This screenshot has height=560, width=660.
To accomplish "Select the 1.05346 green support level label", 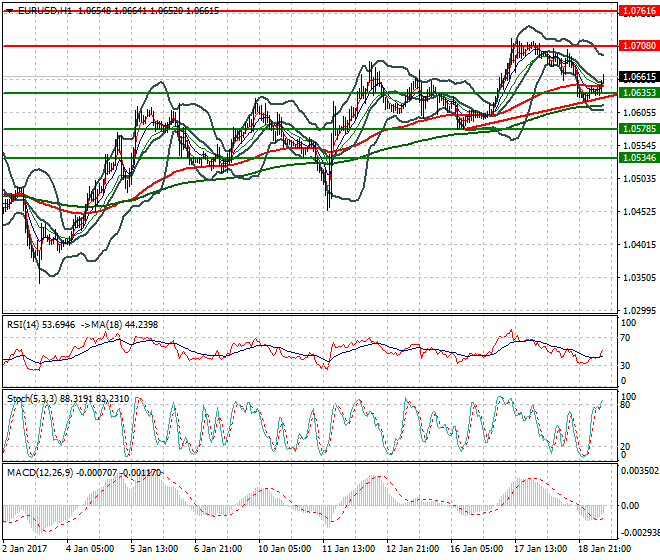I will pos(639,157).
